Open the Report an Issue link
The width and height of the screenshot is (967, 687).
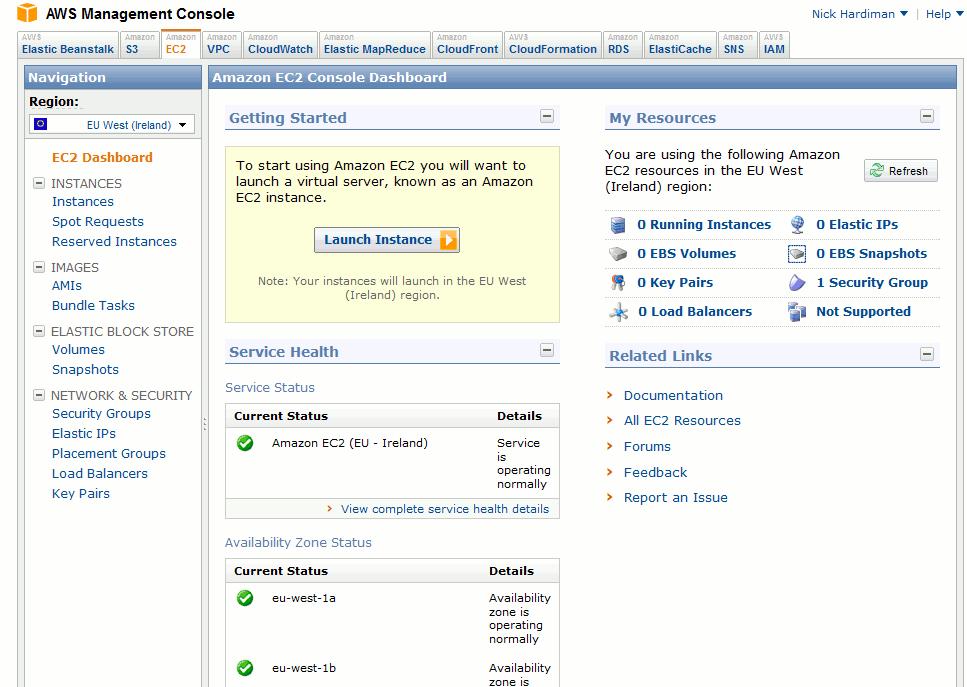point(675,498)
